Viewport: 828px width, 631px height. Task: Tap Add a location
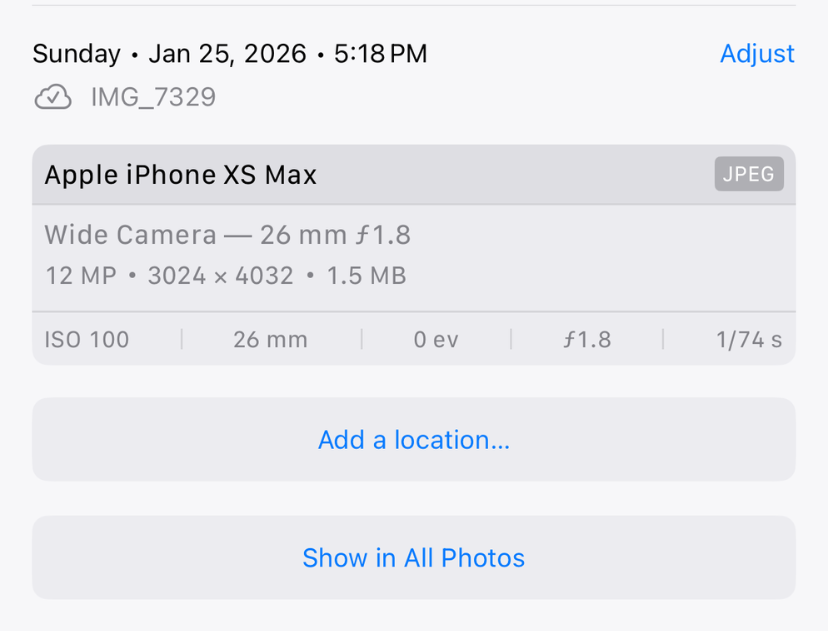click(x=414, y=440)
